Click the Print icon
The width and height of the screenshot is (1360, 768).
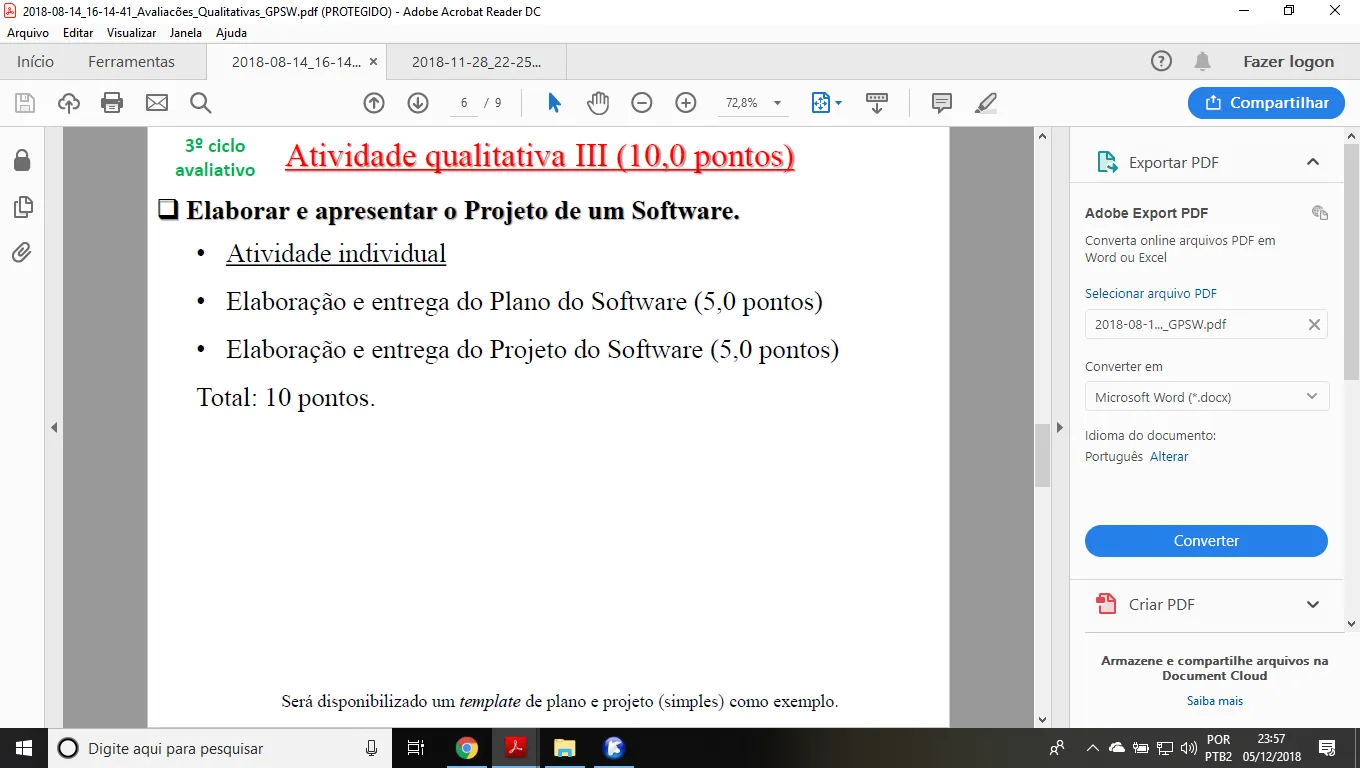pos(112,103)
